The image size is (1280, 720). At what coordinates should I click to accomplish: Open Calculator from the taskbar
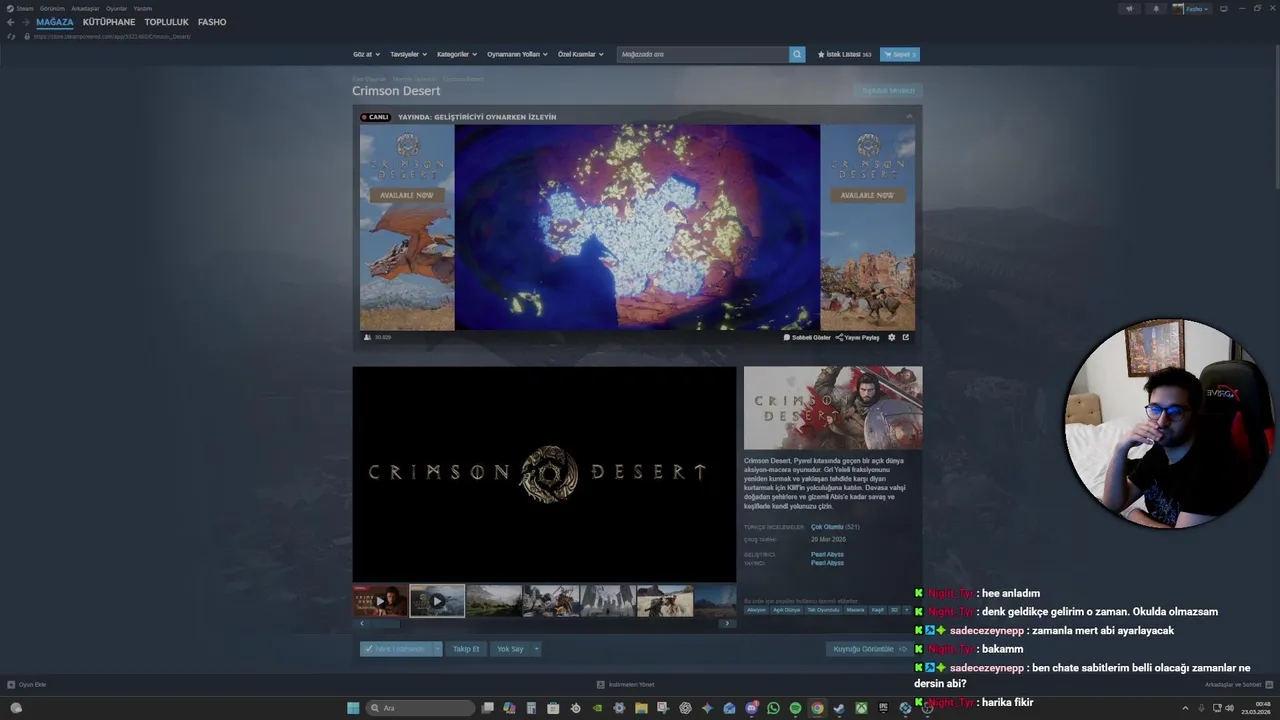[531, 708]
